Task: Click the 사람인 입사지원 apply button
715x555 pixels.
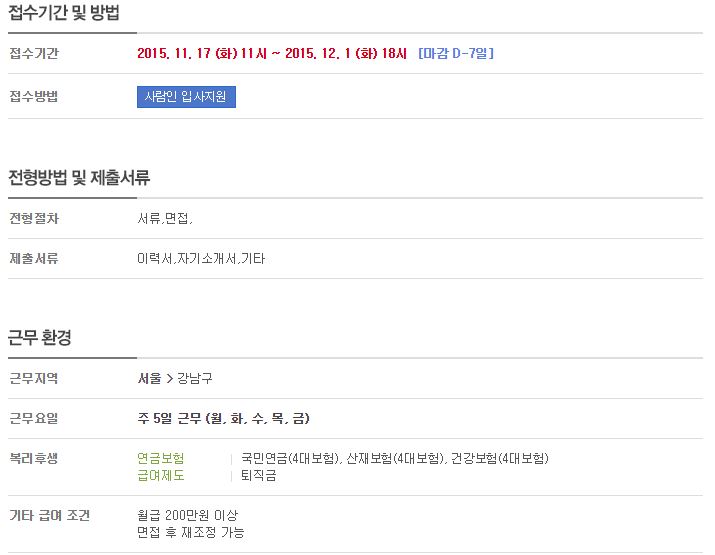Action: coord(186,97)
